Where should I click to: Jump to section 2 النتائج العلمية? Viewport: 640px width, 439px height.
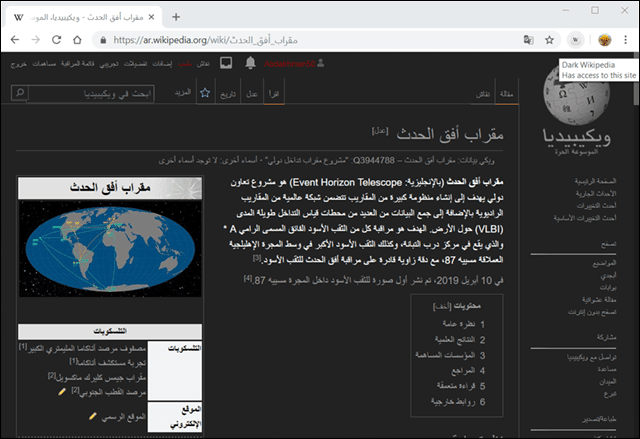[460, 339]
